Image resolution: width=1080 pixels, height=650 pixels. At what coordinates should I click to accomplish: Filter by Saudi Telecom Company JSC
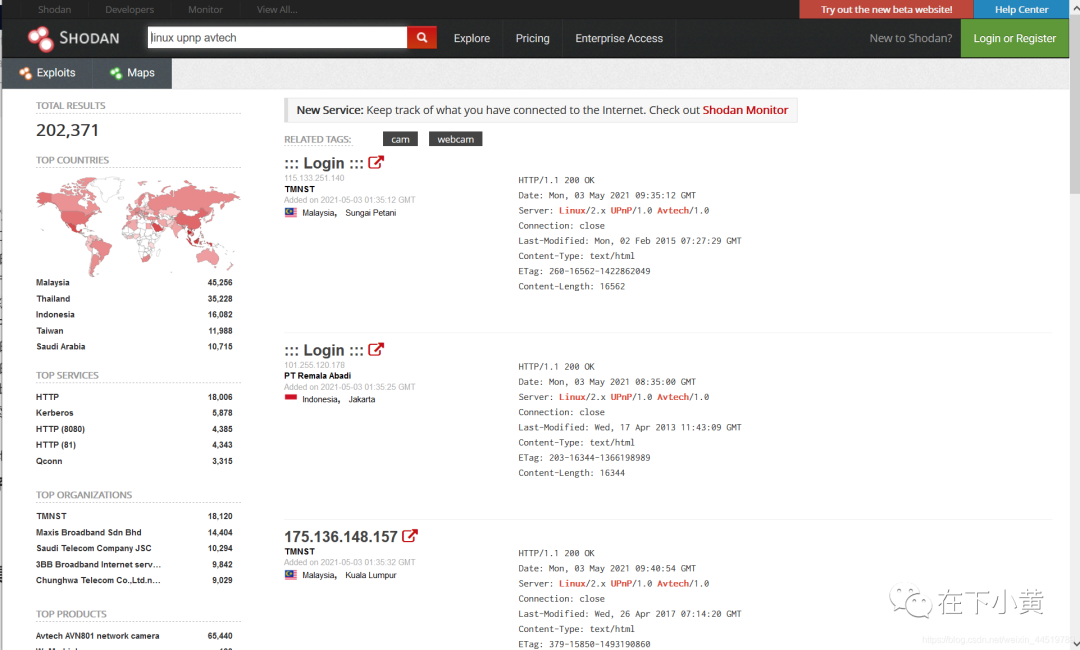pos(94,548)
